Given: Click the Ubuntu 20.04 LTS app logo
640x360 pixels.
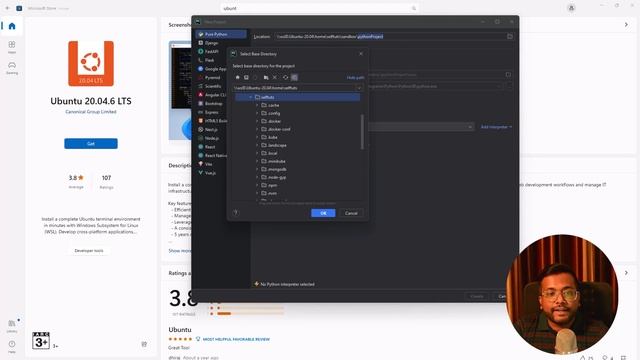Looking at the screenshot, I should pos(91,63).
